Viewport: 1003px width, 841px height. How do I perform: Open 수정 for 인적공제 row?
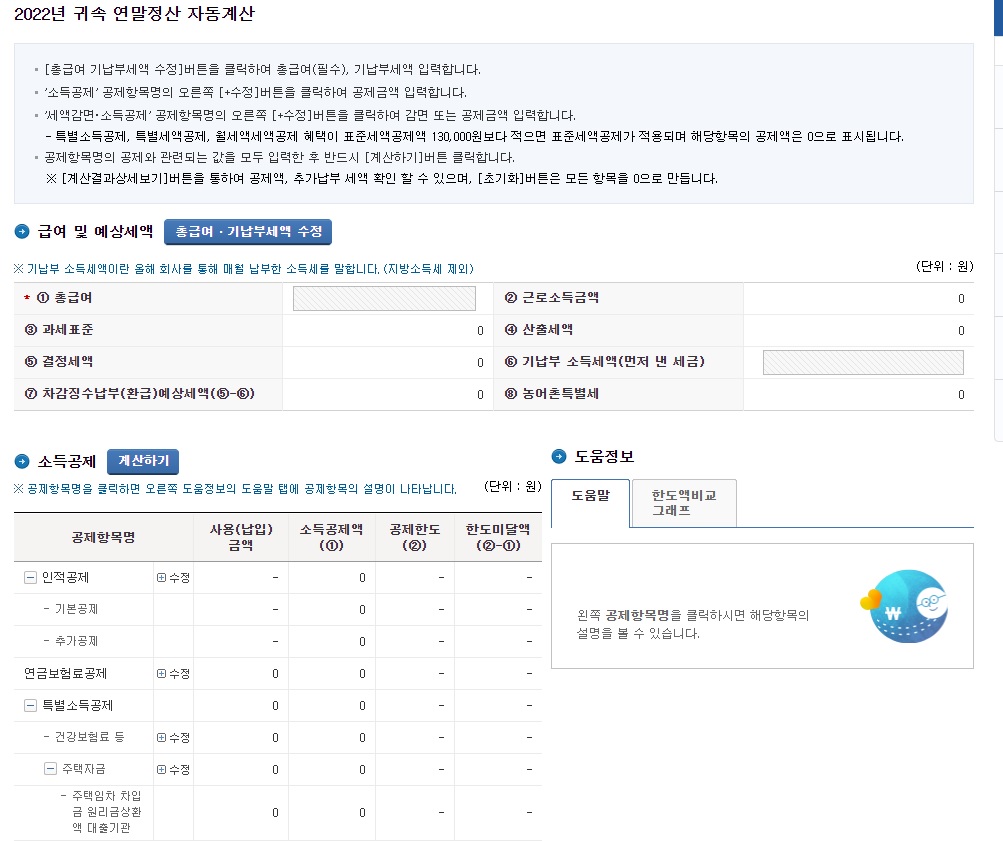click(x=173, y=578)
